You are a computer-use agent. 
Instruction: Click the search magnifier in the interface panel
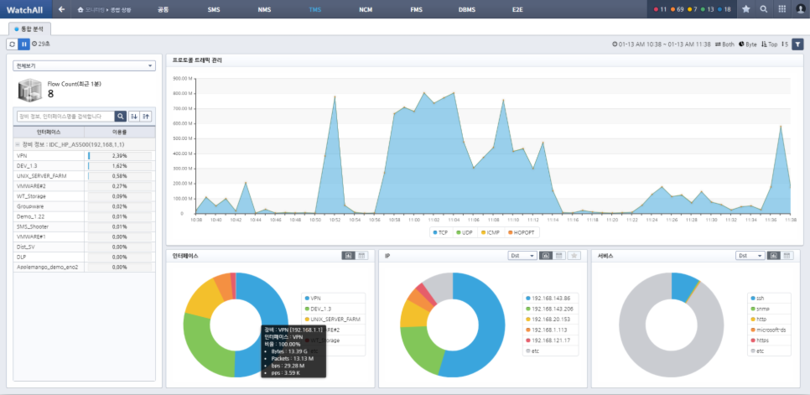pos(120,116)
